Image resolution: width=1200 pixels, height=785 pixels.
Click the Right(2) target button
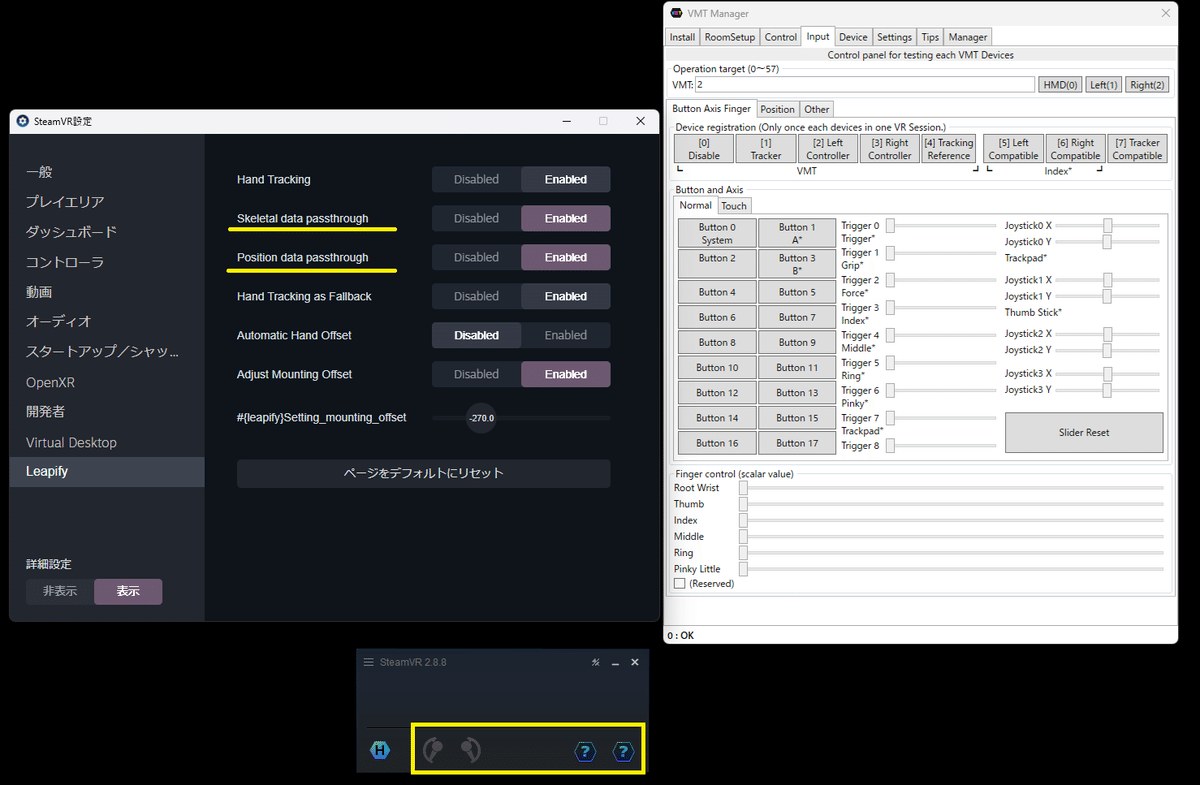pos(1147,85)
